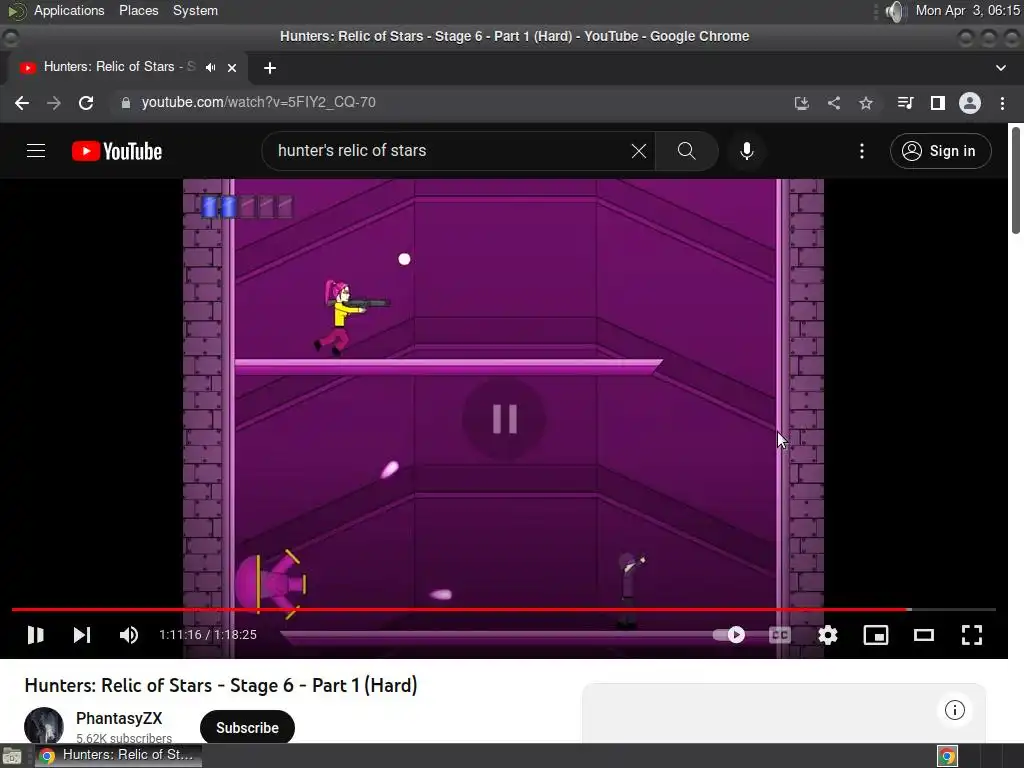Open Chrome profile avatar

pyautogui.click(x=970, y=103)
